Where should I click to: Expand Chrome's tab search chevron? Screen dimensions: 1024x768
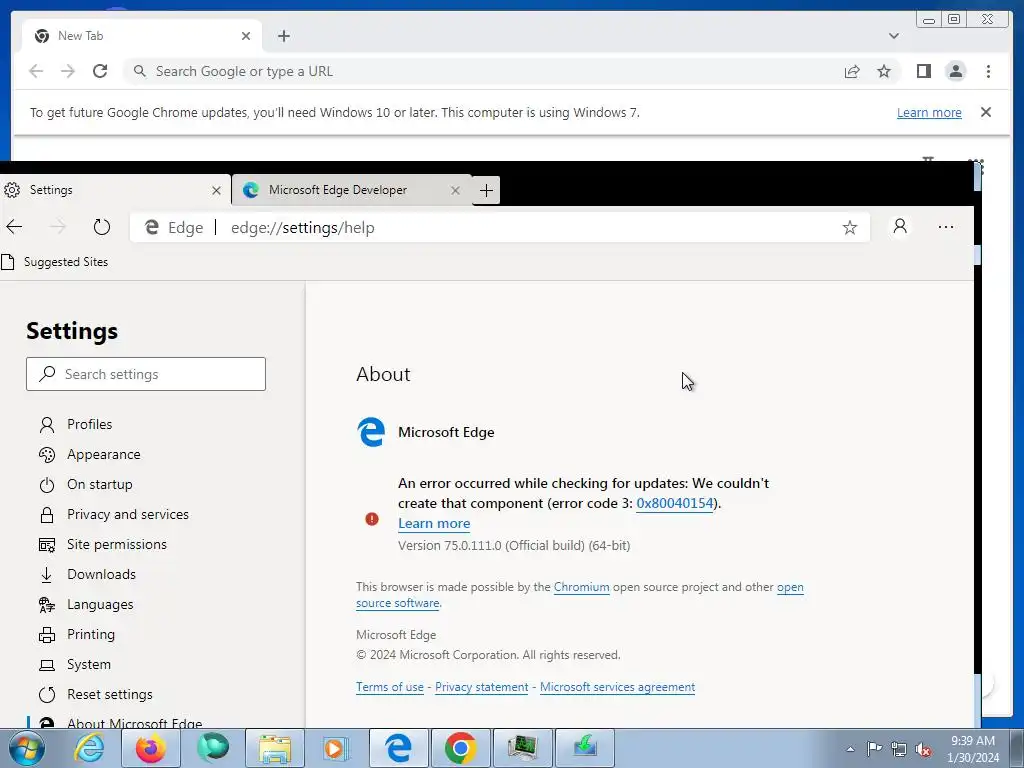click(893, 36)
